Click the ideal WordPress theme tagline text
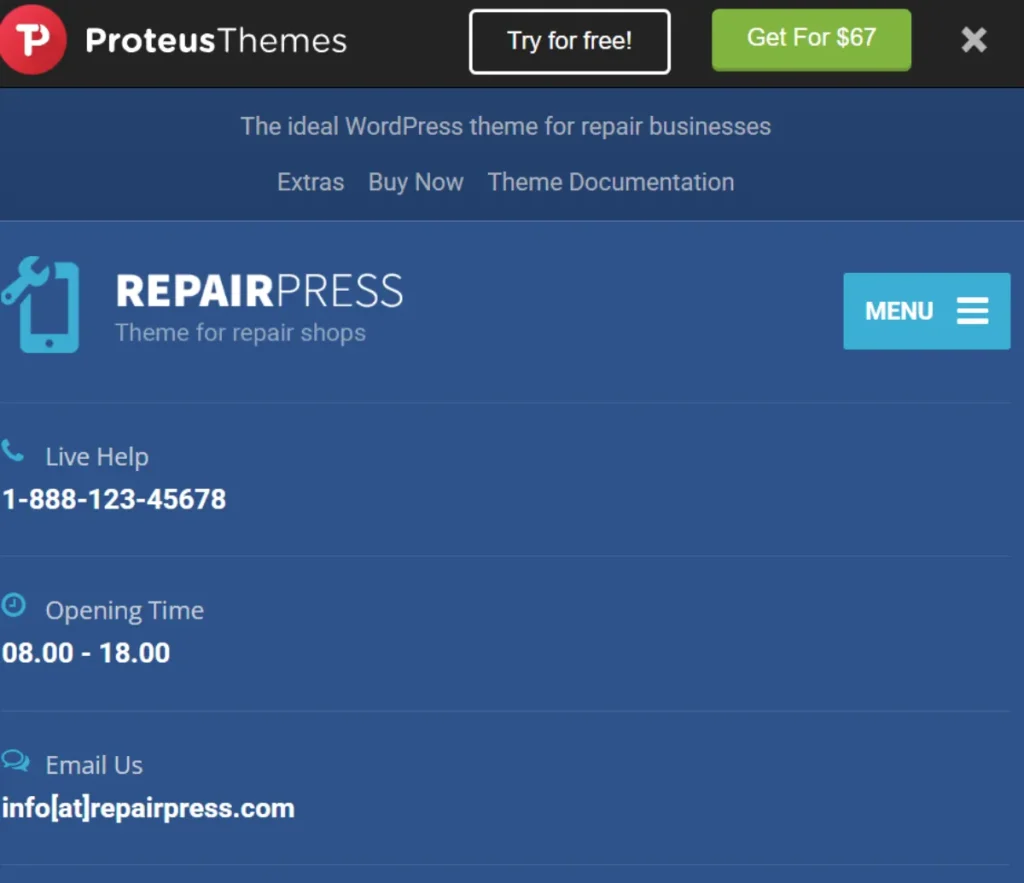This screenshot has width=1024, height=883. (505, 127)
